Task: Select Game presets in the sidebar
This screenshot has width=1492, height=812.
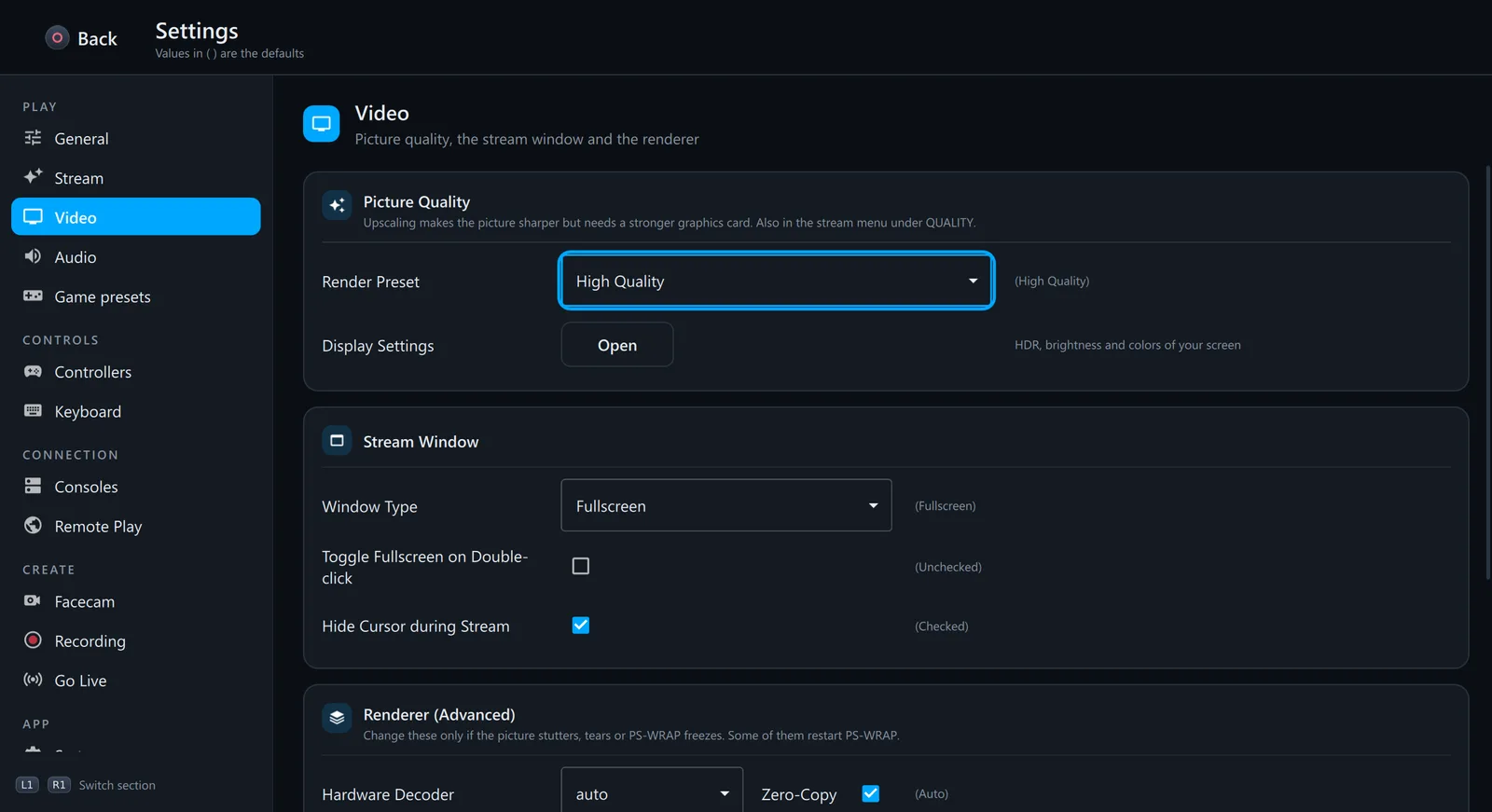Action: coord(136,296)
